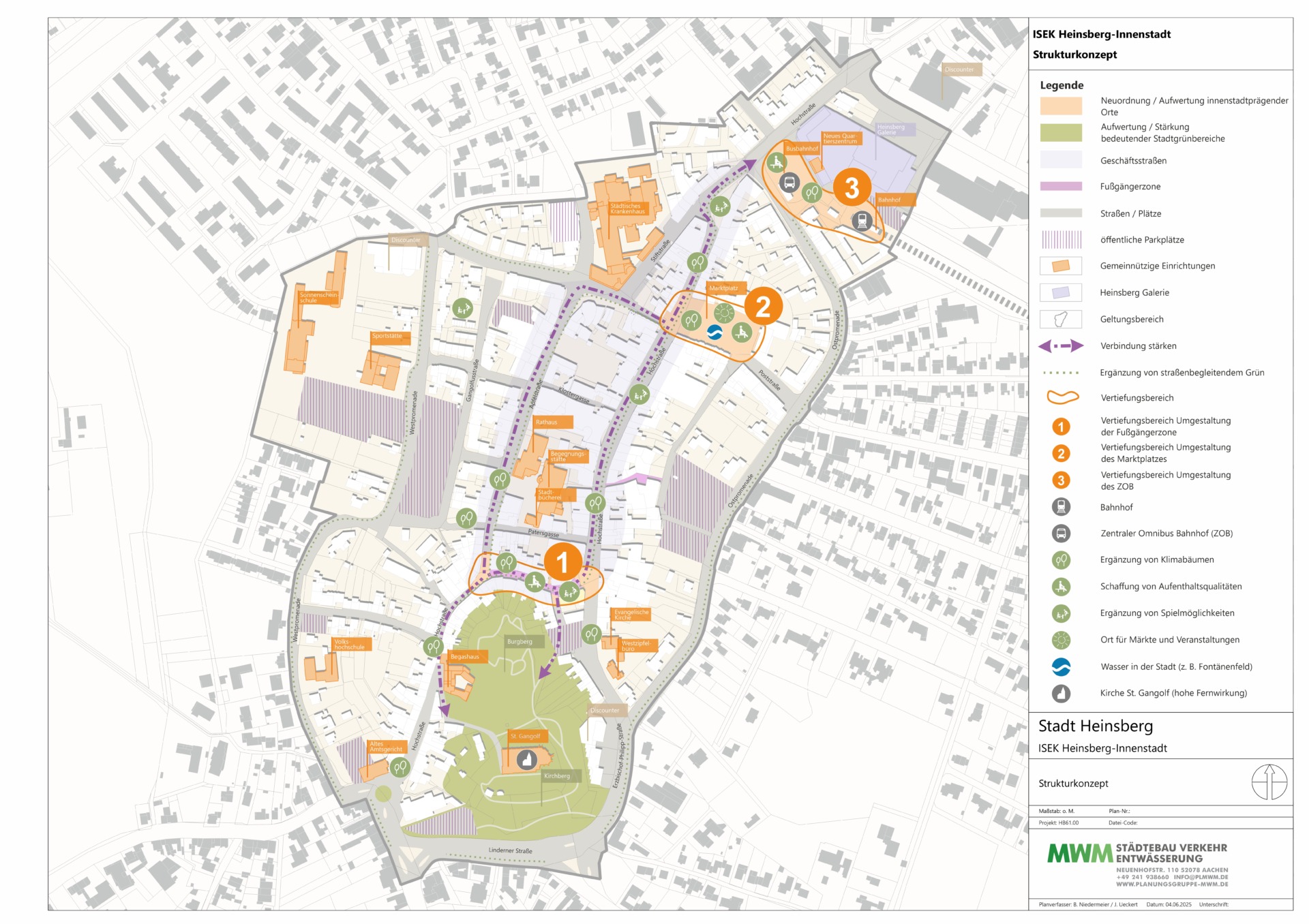Click the Sonnenscheinschule label on map
Viewport: 1309px width, 924px height.
pyautogui.click(x=318, y=298)
